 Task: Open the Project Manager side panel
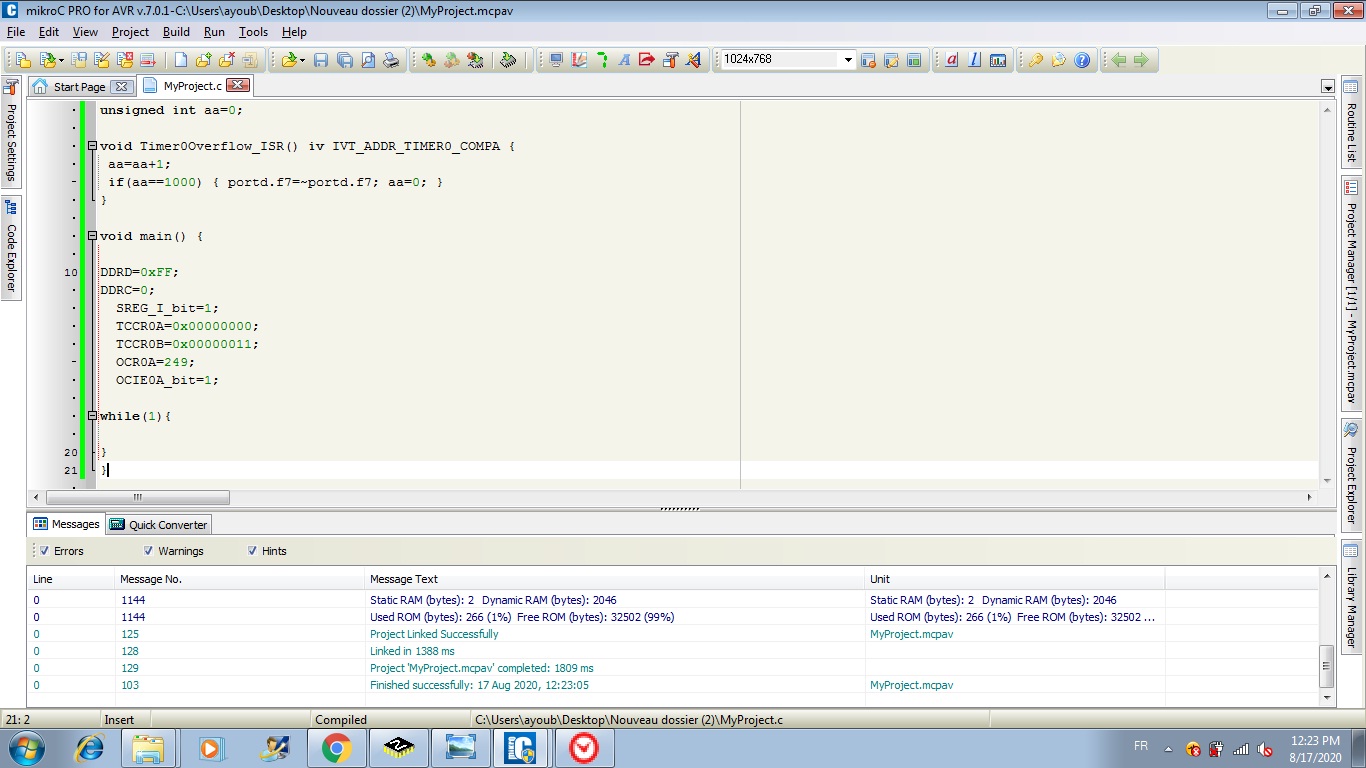1351,292
